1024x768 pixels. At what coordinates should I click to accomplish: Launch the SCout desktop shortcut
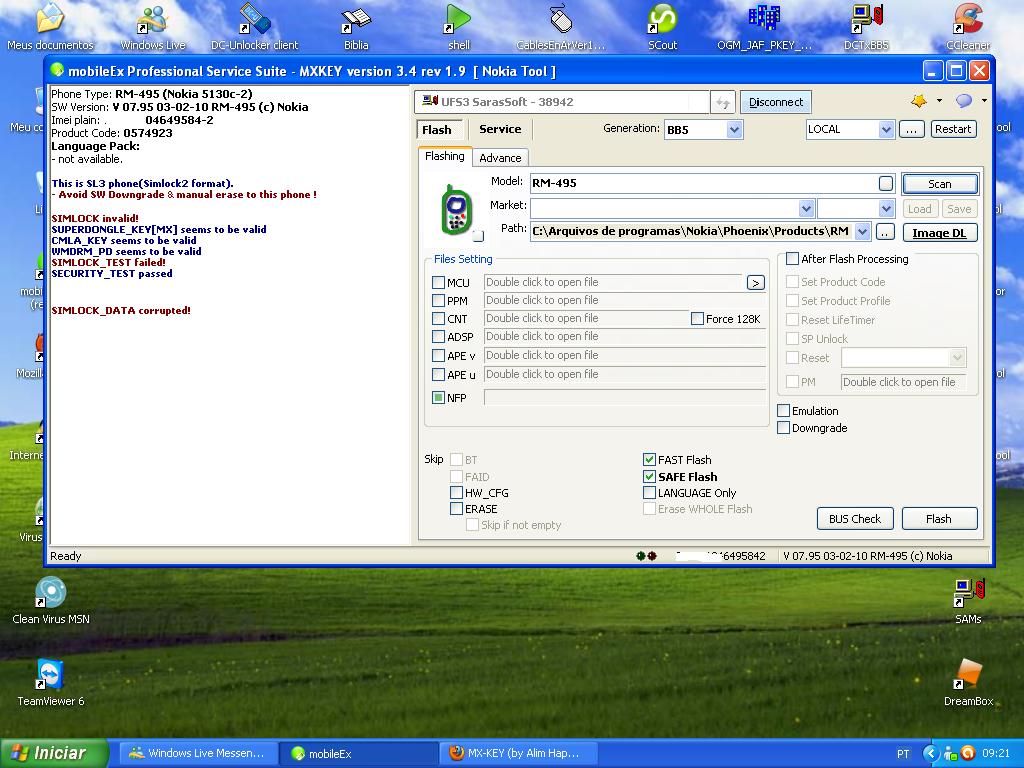coord(662,27)
